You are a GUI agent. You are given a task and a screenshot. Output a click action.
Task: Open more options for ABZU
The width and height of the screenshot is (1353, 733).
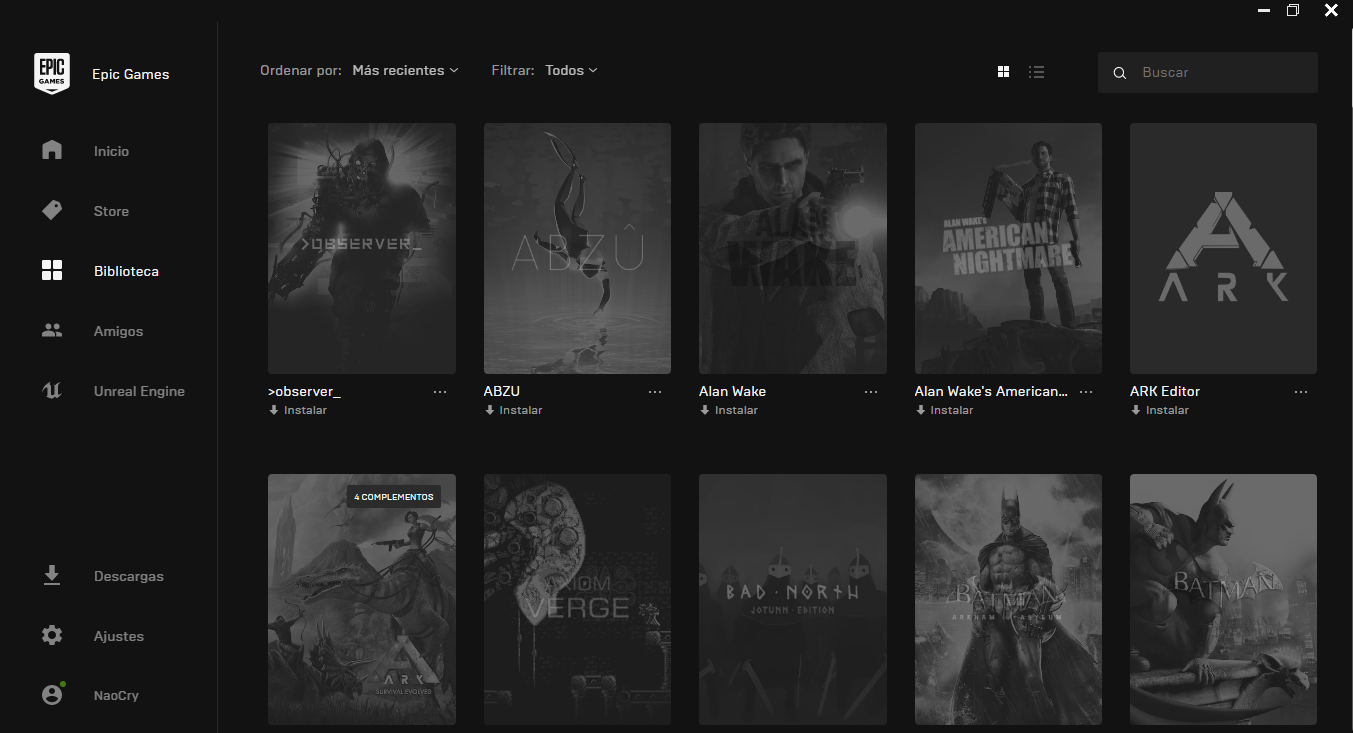coord(655,392)
